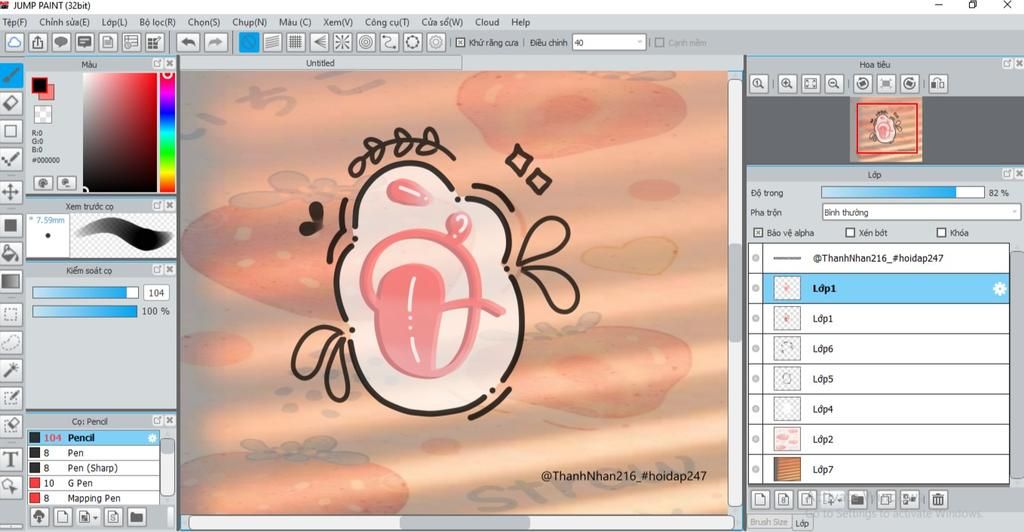
Task: Select the Pen brush in list
Action: tap(93, 453)
